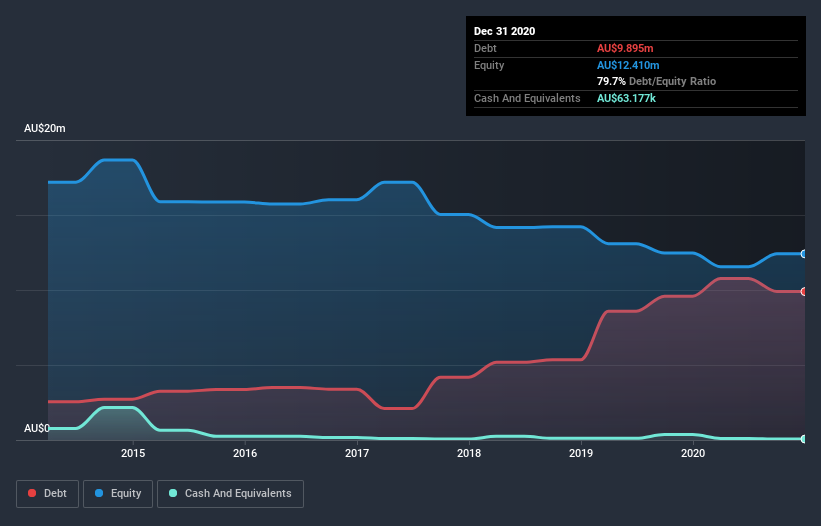Click the AU$0 y-axis label
The image size is (821, 526).
[x=37, y=428]
